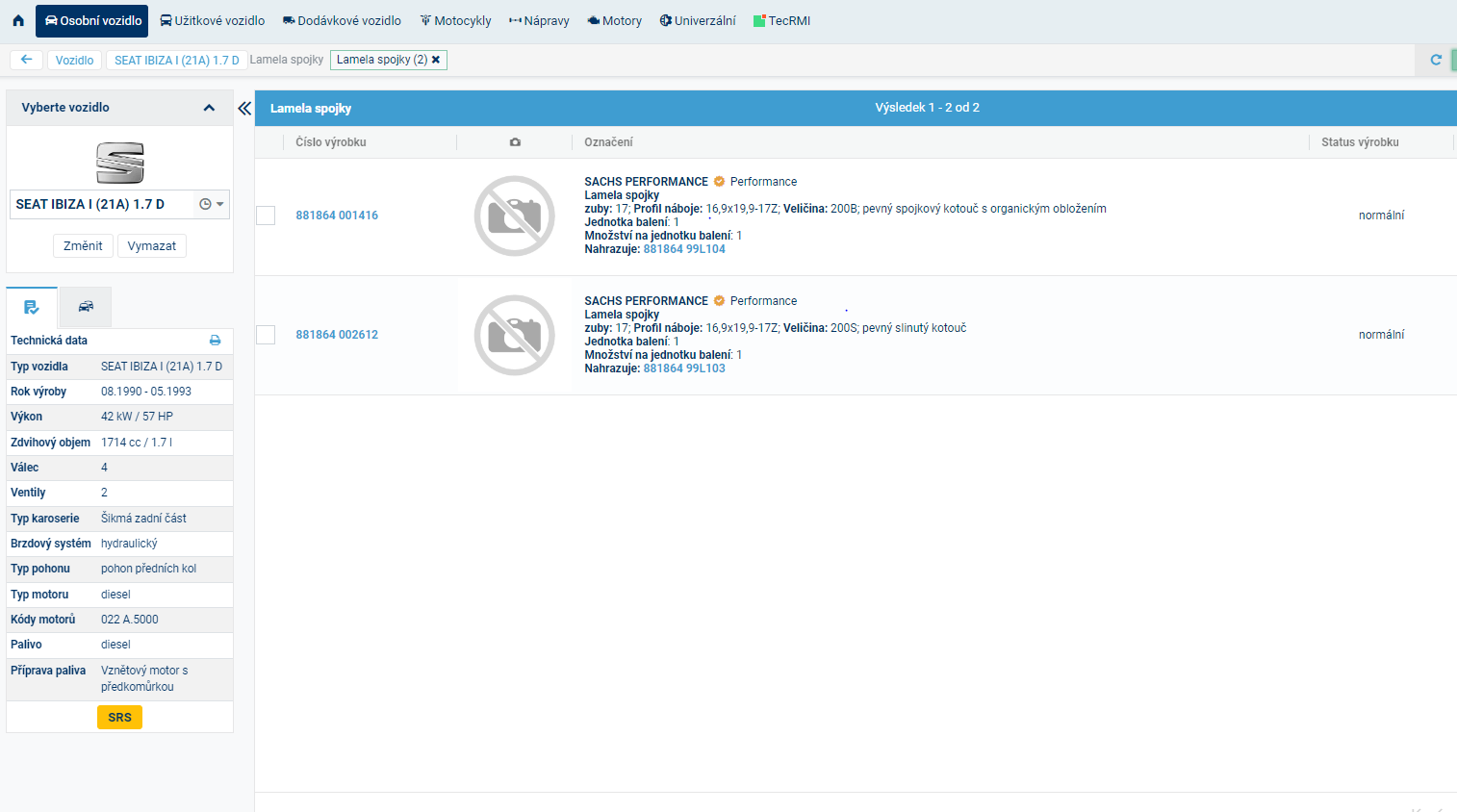Click the Rok výroby value 08.1990 - 05.1993
The height and width of the screenshot is (812, 1457).
[x=146, y=392]
